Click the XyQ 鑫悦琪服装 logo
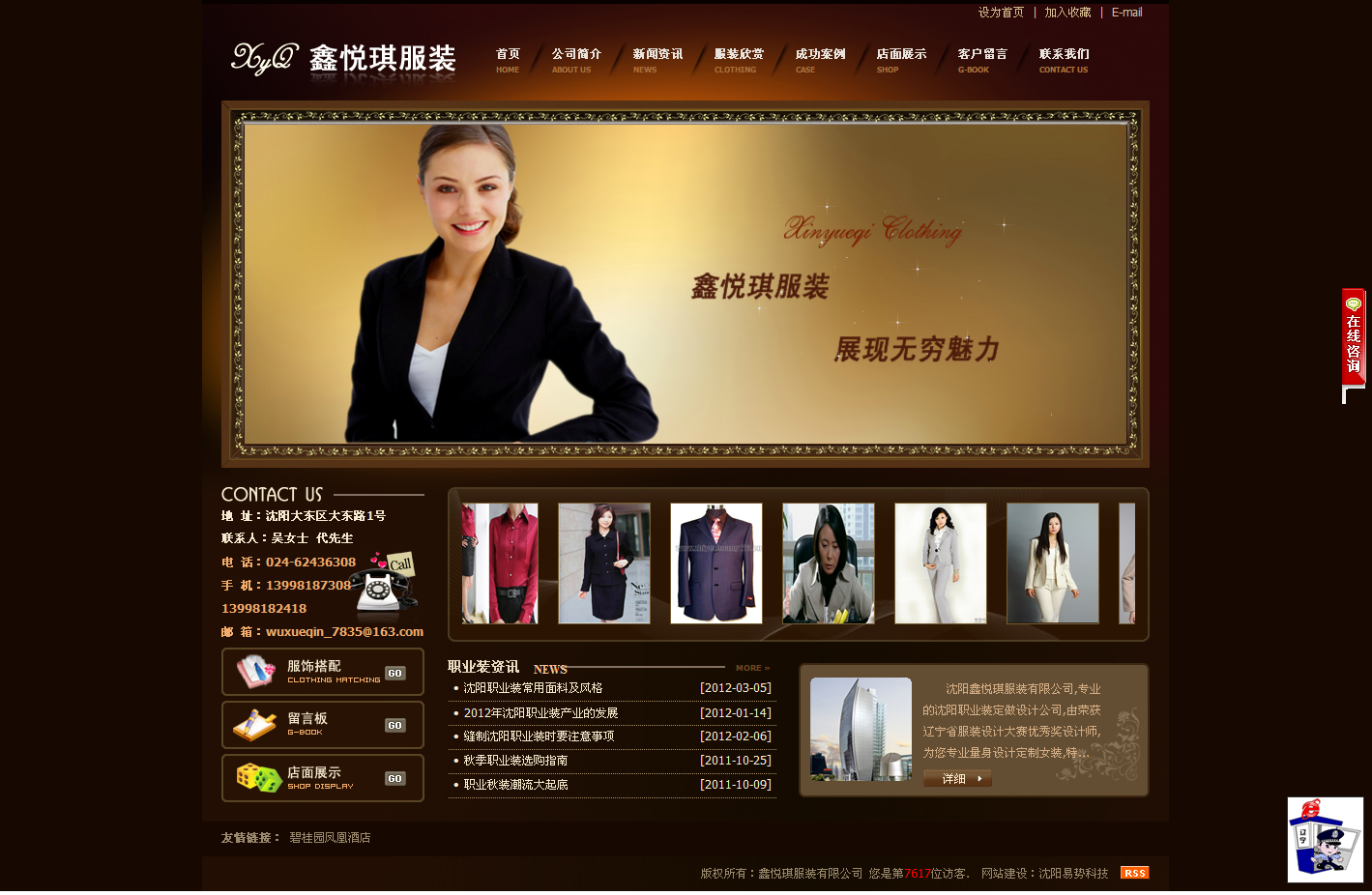The image size is (1372, 895). (x=343, y=59)
